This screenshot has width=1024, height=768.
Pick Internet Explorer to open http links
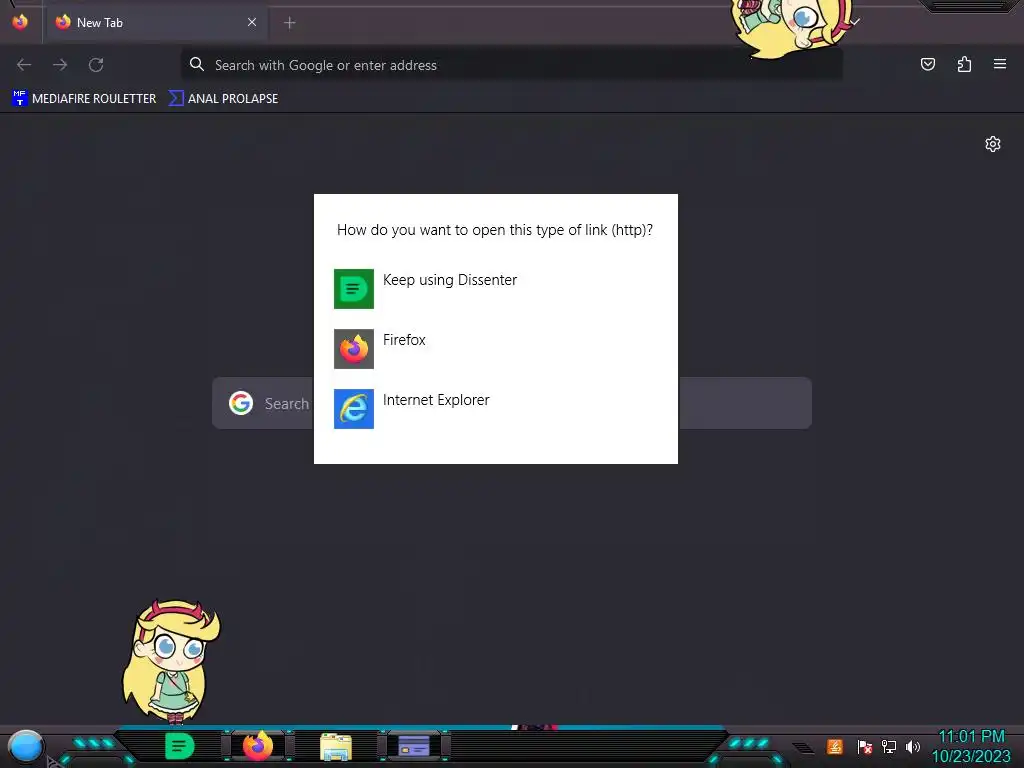coord(496,409)
